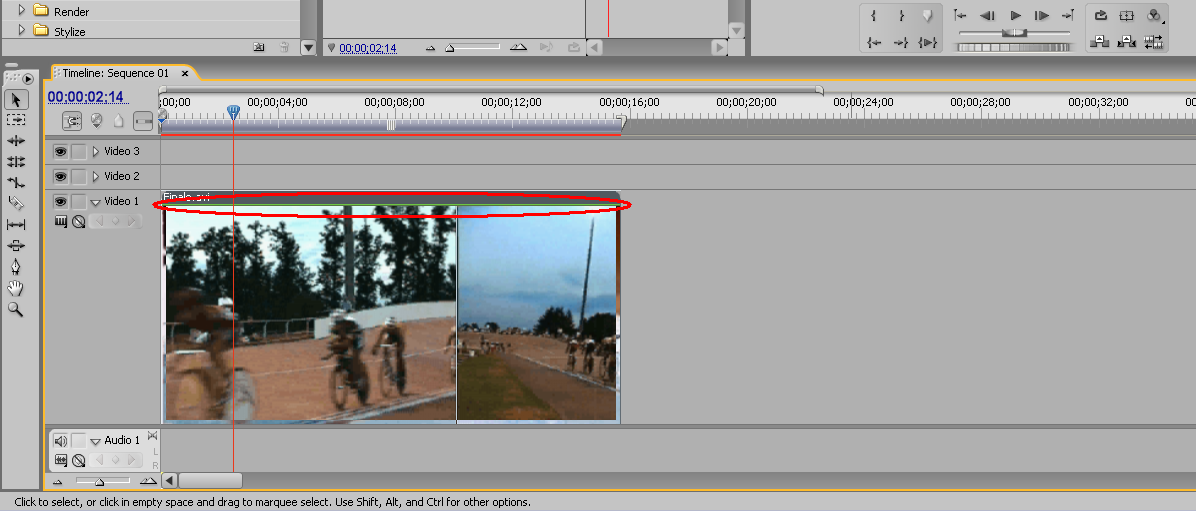Image resolution: width=1196 pixels, height=512 pixels.
Task: Collapse the Video 1 track
Action: (95, 202)
